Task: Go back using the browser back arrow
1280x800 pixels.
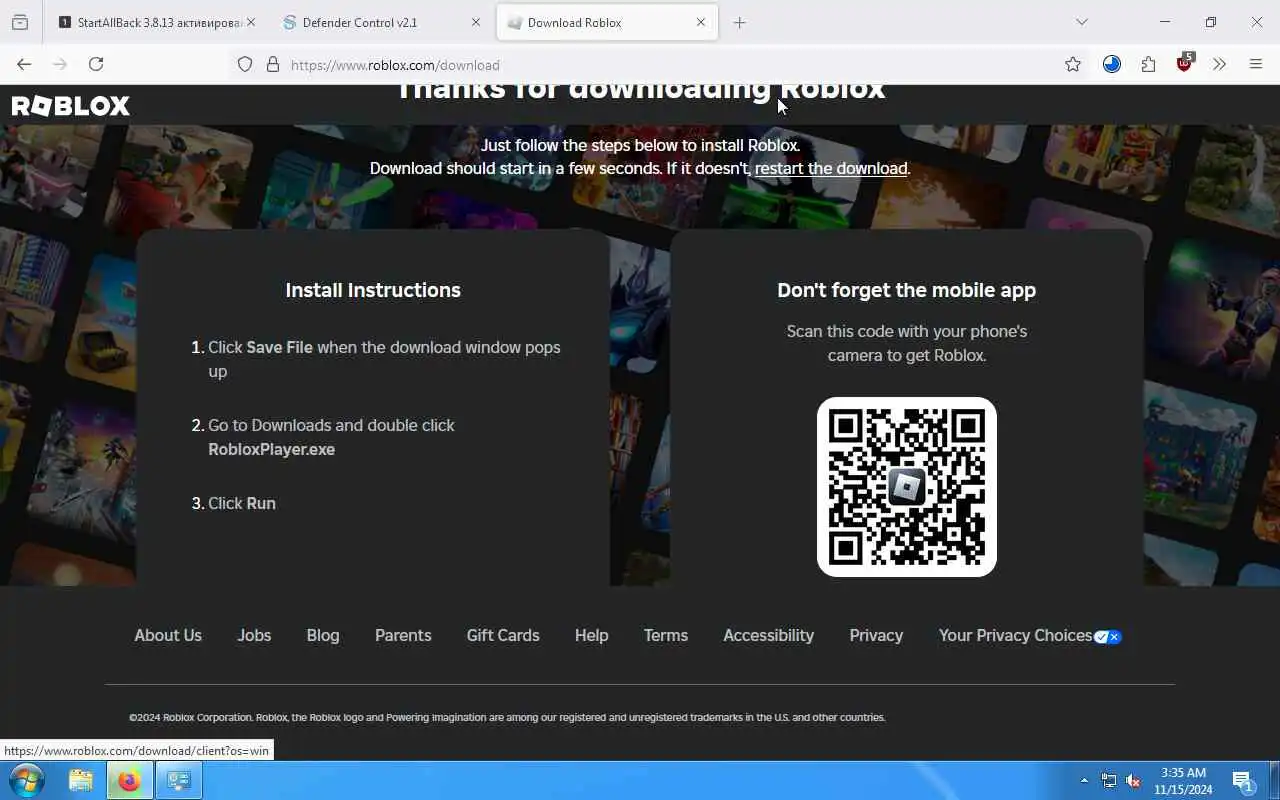Action: click(24, 64)
